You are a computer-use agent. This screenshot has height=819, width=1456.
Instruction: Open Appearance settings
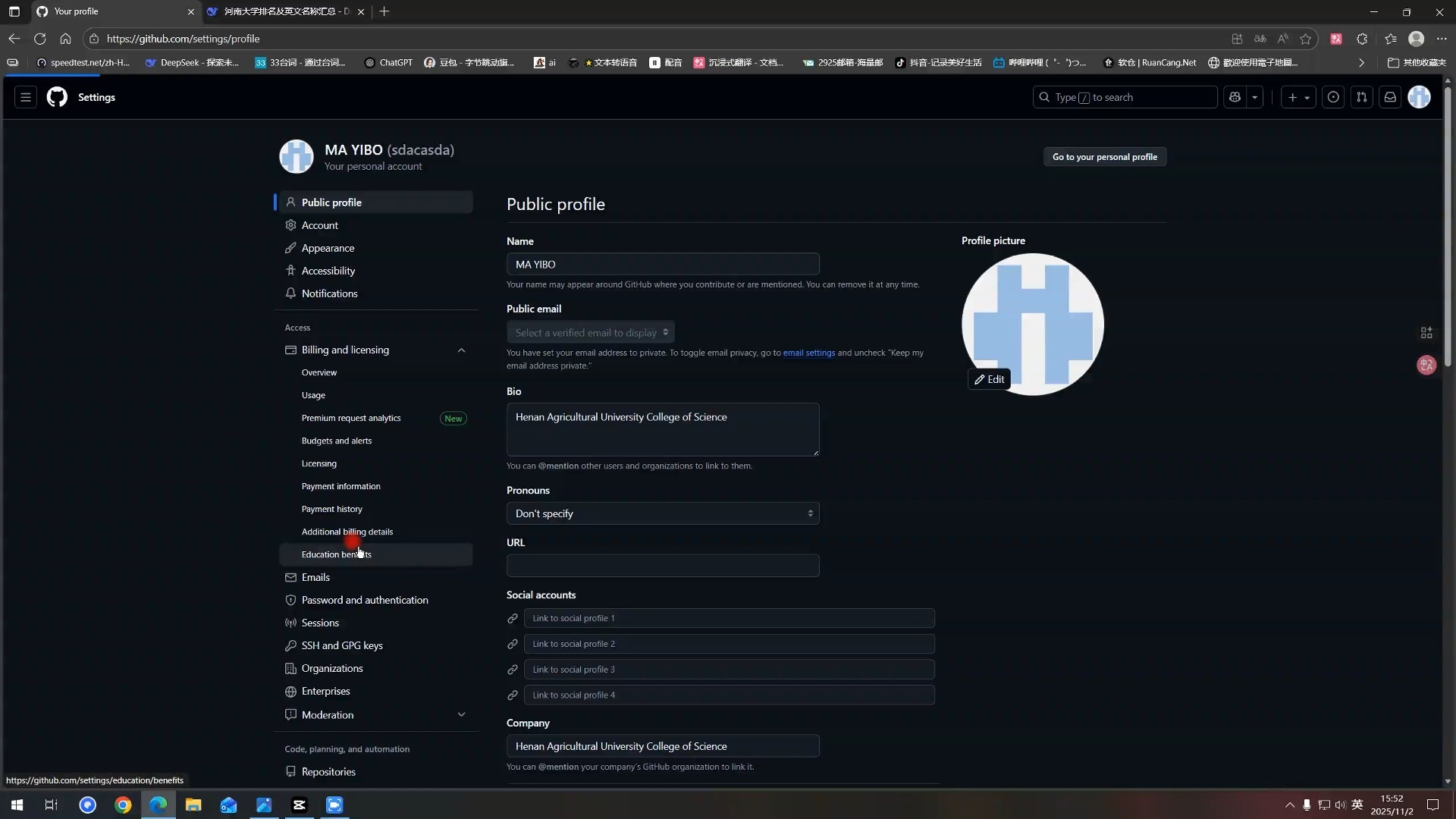click(x=328, y=248)
